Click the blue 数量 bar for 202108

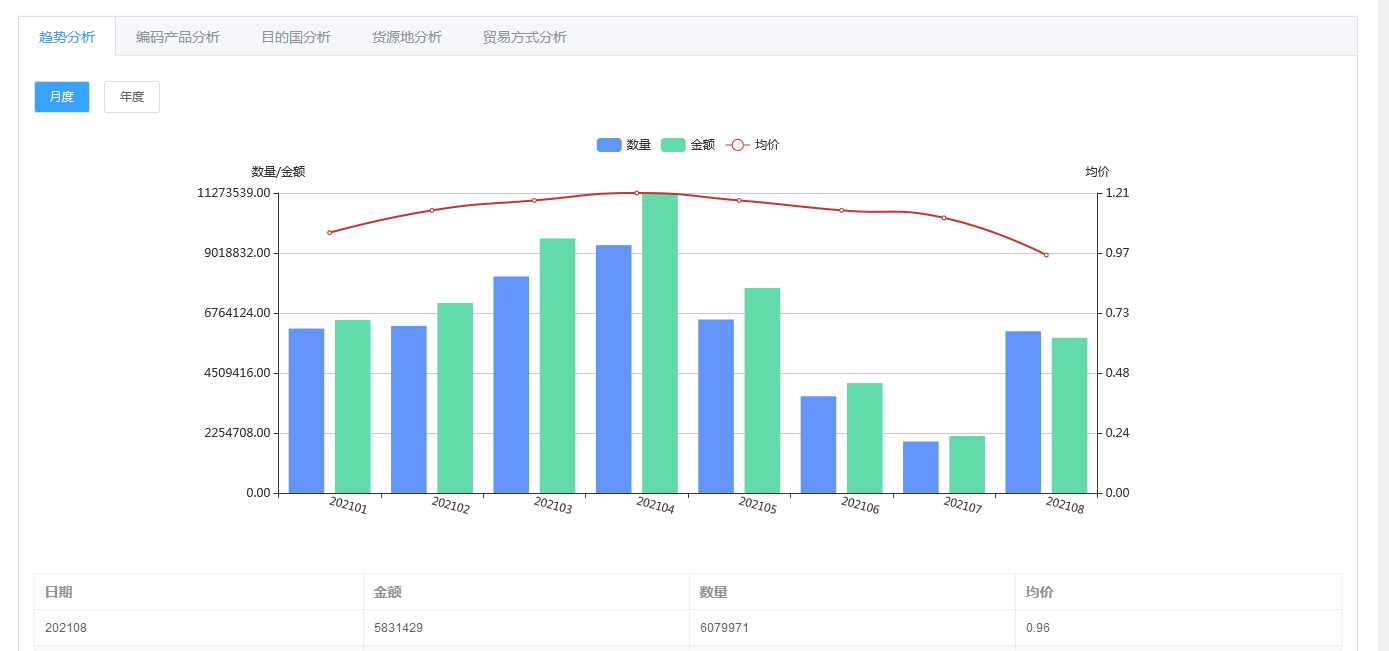coord(1023,412)
